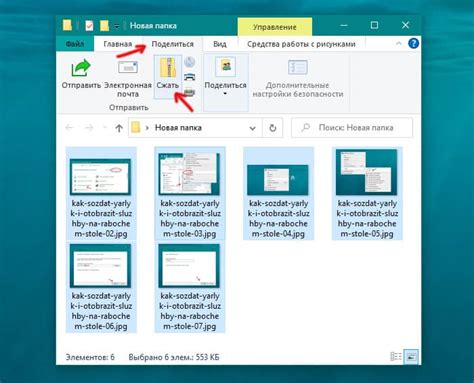Expand the address bar history chevron

tap(252, 128)
